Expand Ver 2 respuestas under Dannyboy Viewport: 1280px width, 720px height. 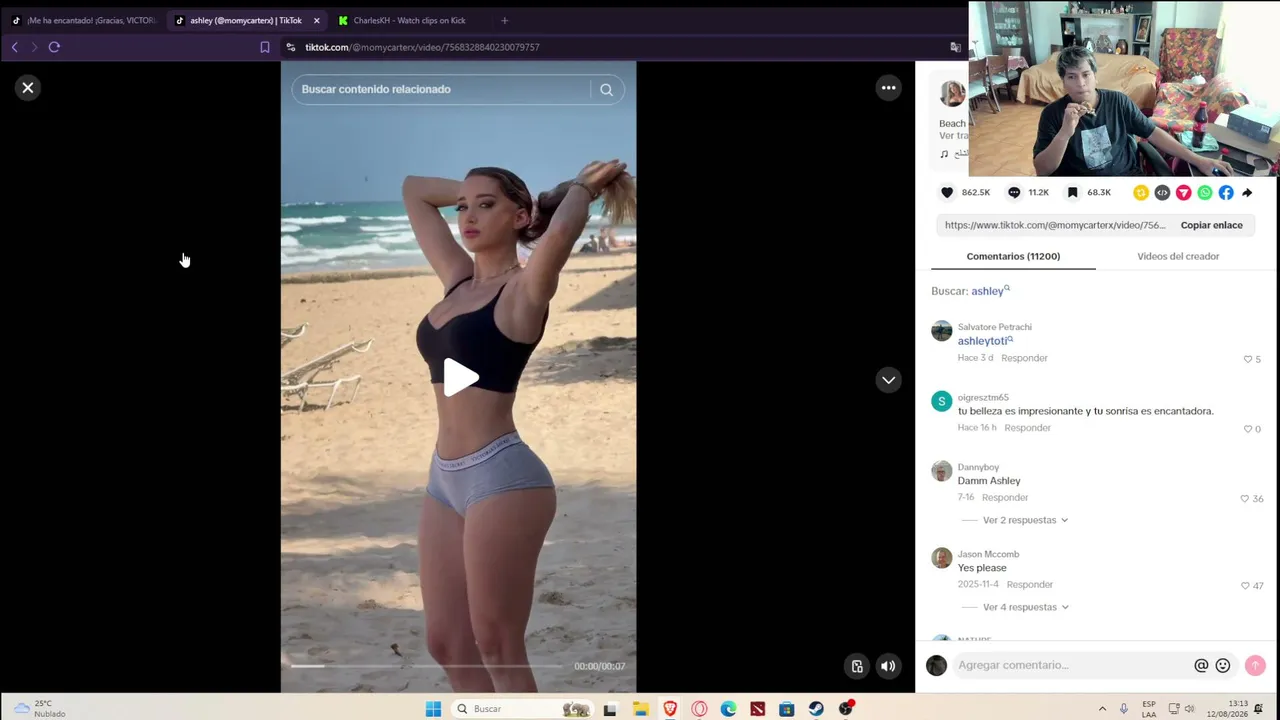pos(1025,520)
